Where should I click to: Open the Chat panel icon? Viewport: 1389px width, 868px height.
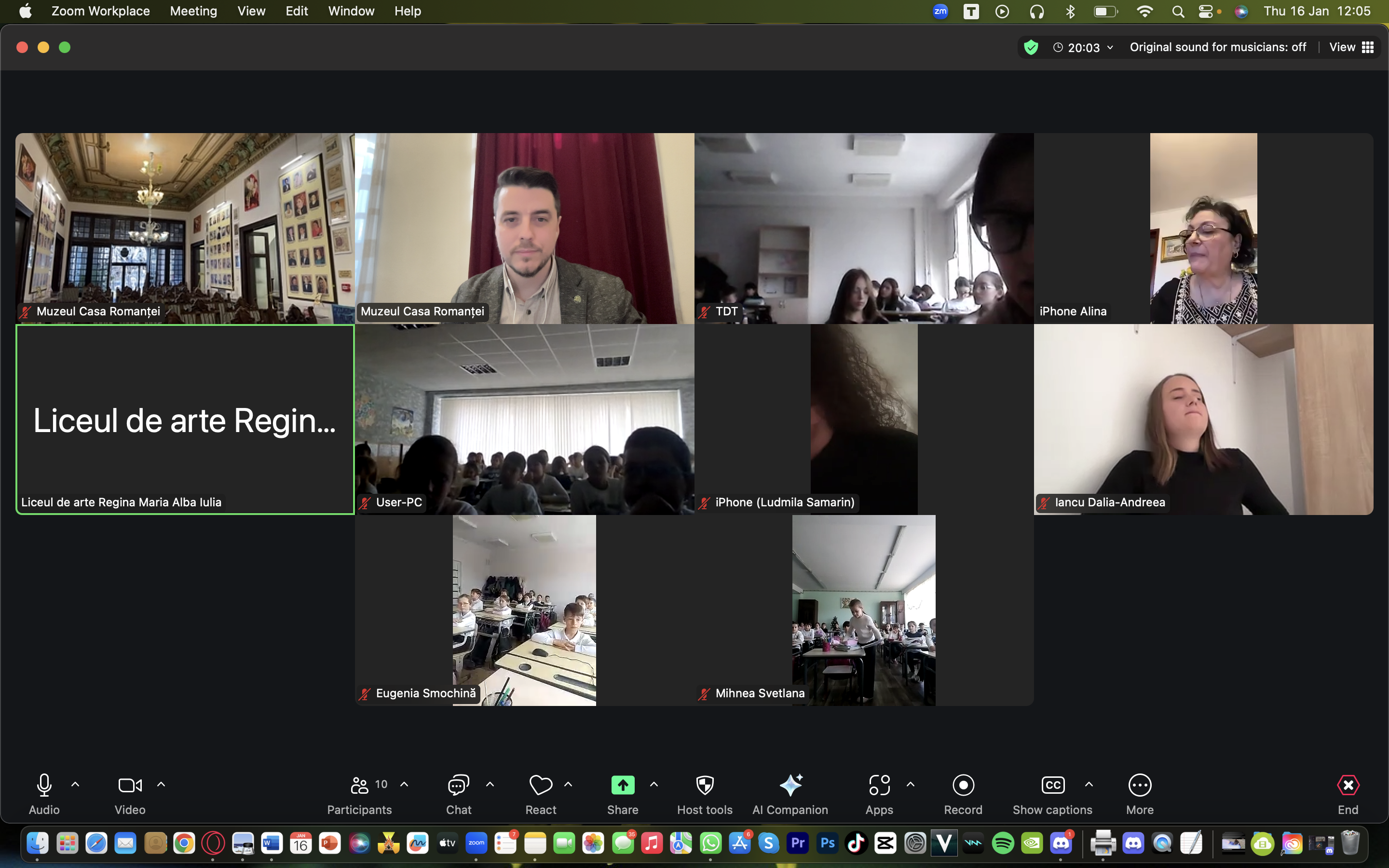point(458,785)
